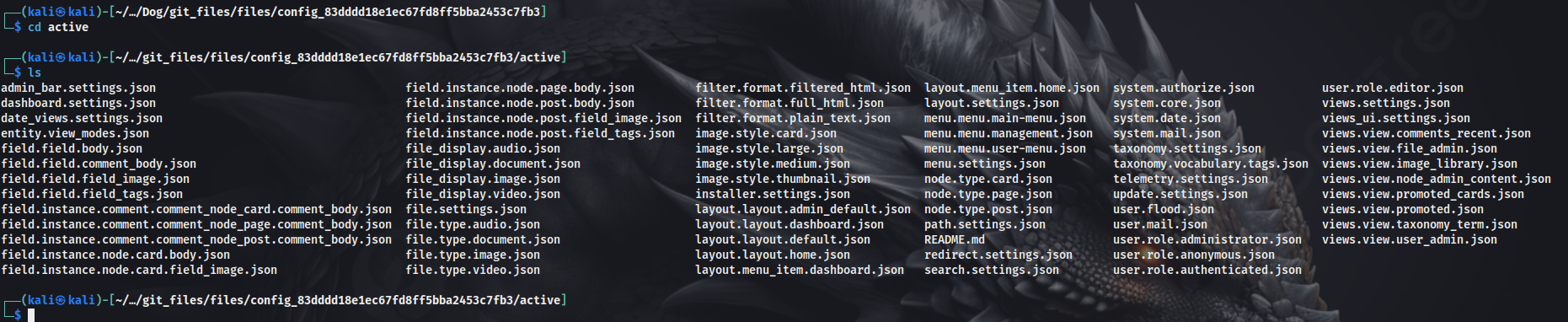
Task: Click the 'cd active' command text
Action: tap(58, 27)
